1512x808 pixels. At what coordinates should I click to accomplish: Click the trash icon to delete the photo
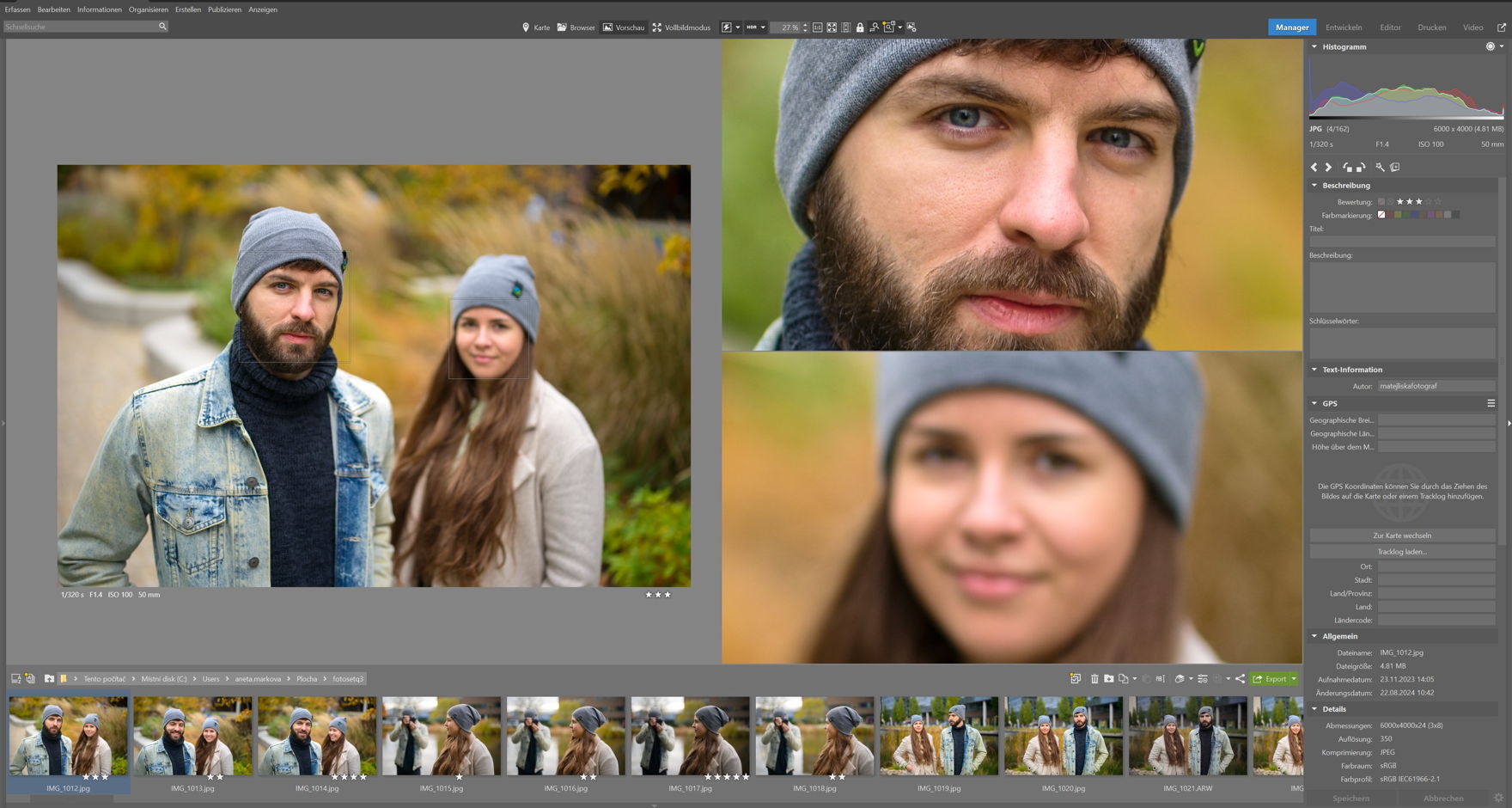[1094, 679]
